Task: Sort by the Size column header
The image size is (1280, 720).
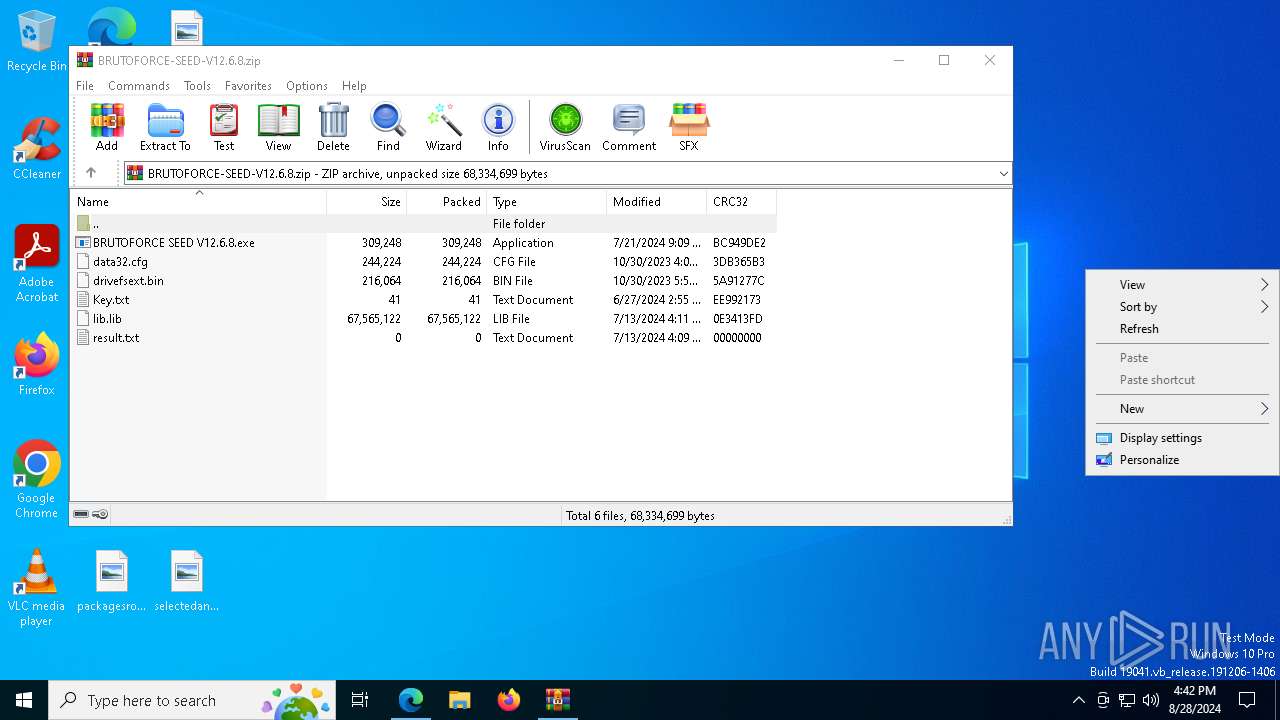Action: pos(366,202)
